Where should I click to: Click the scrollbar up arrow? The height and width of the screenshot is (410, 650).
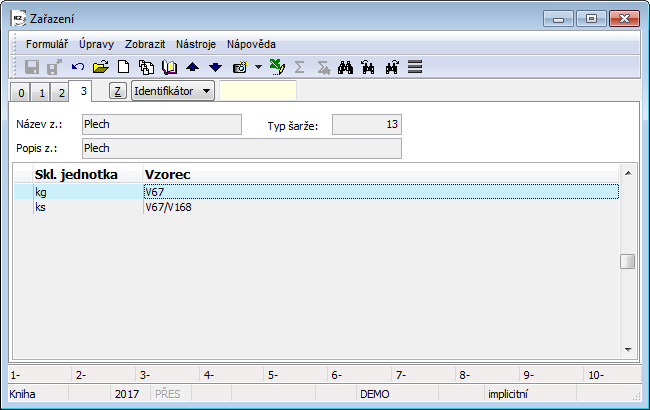tap(628, 173)
